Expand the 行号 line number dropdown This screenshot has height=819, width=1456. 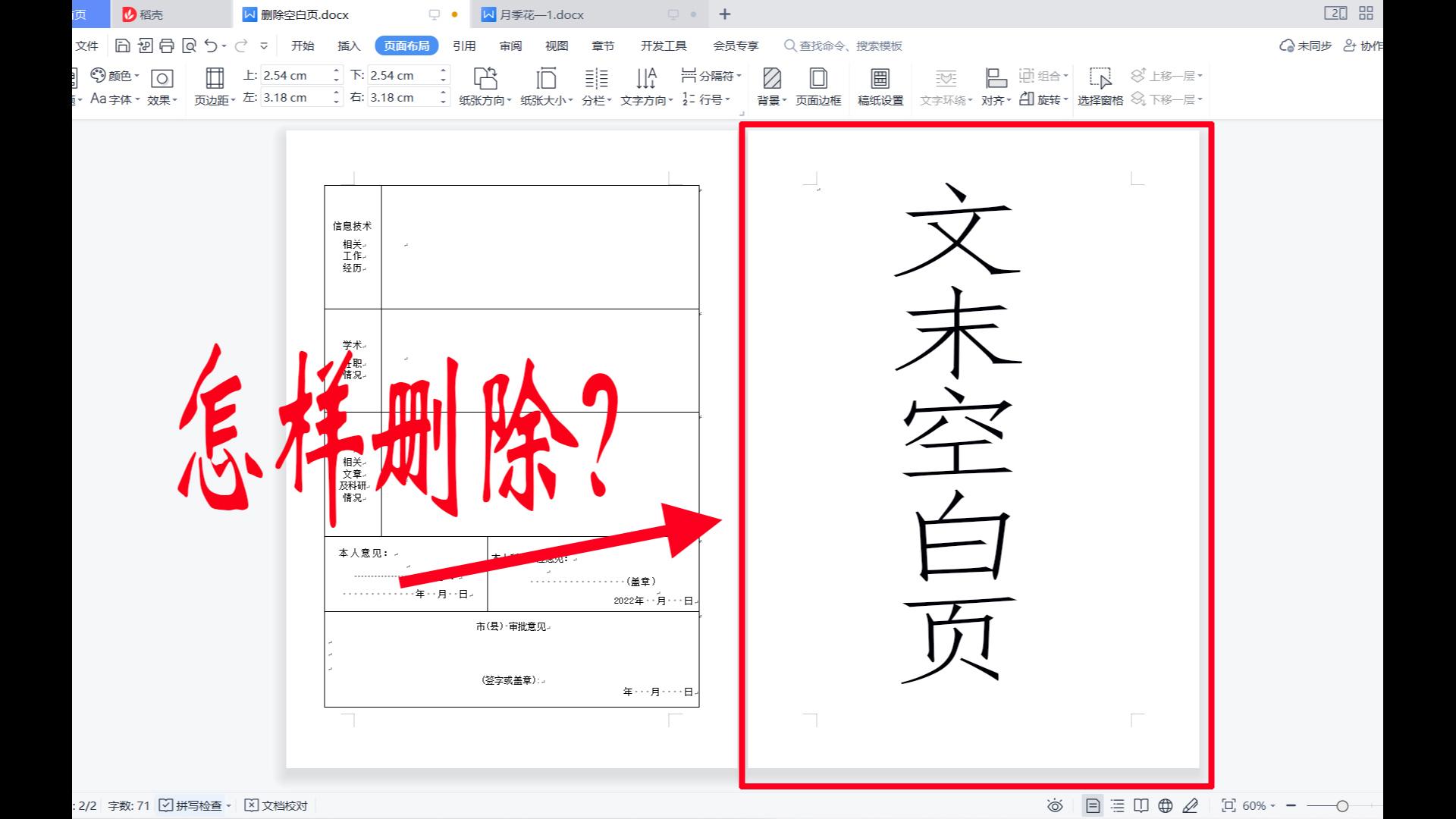(x=710, y=99)
